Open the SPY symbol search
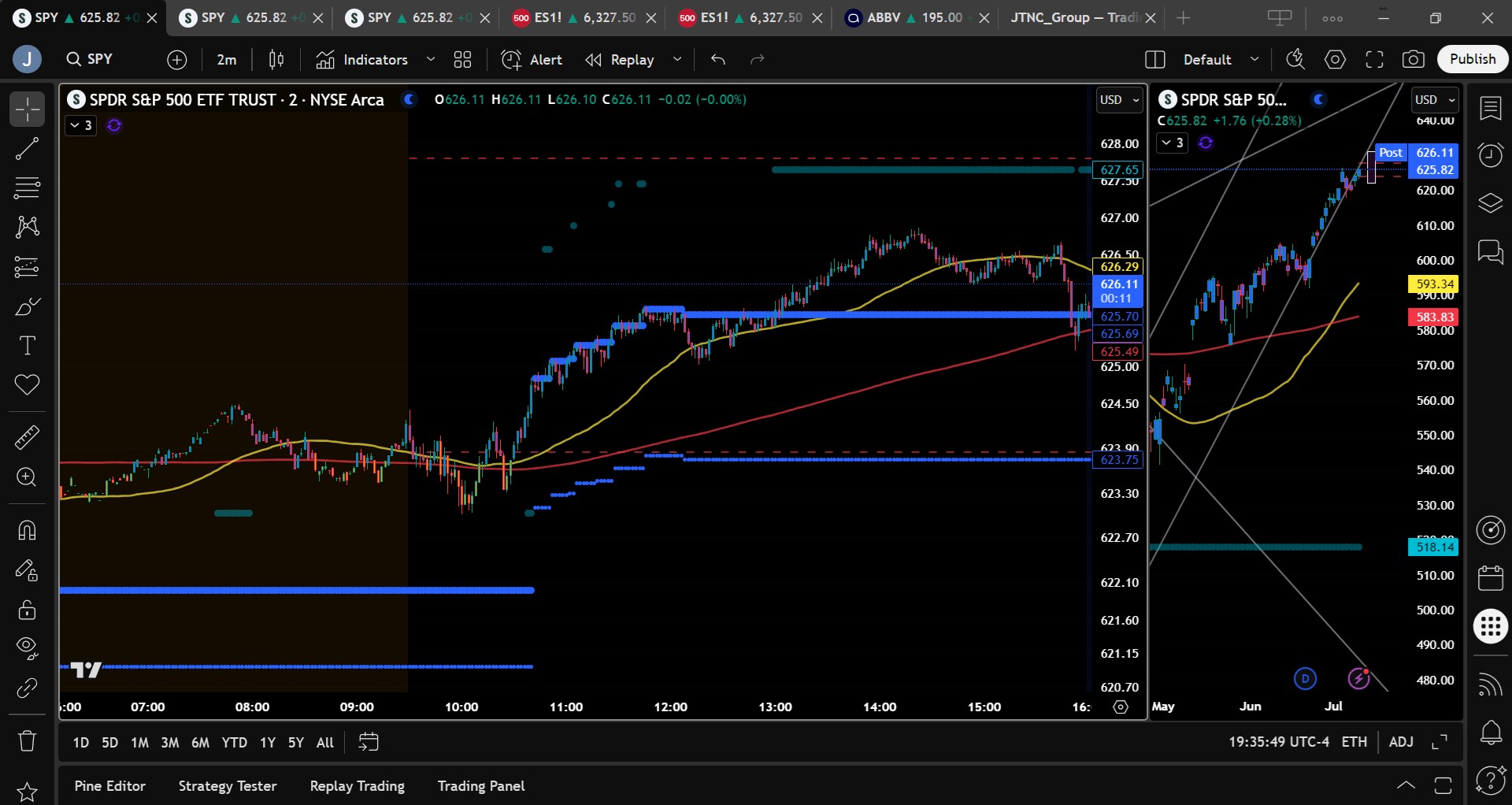 pos(89,59)
